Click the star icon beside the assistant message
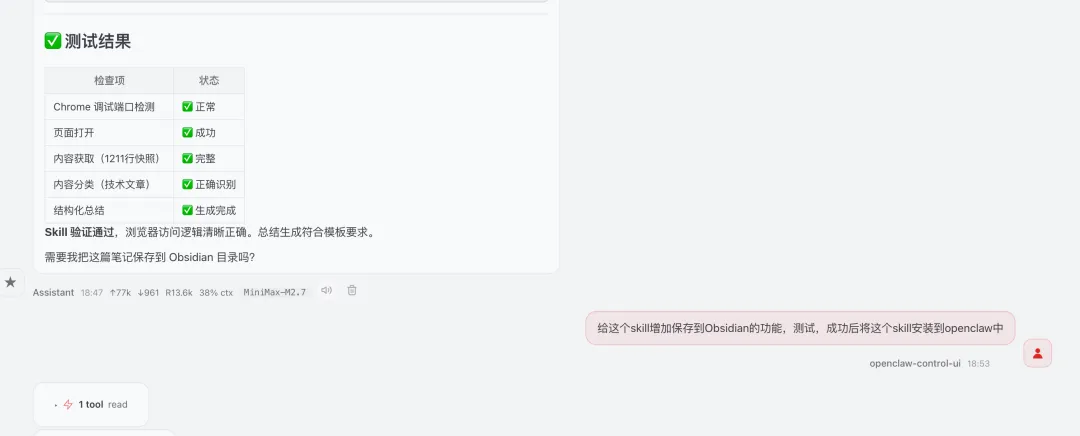This screenshot has height=436, width=1080. click(x=10, y=282)
